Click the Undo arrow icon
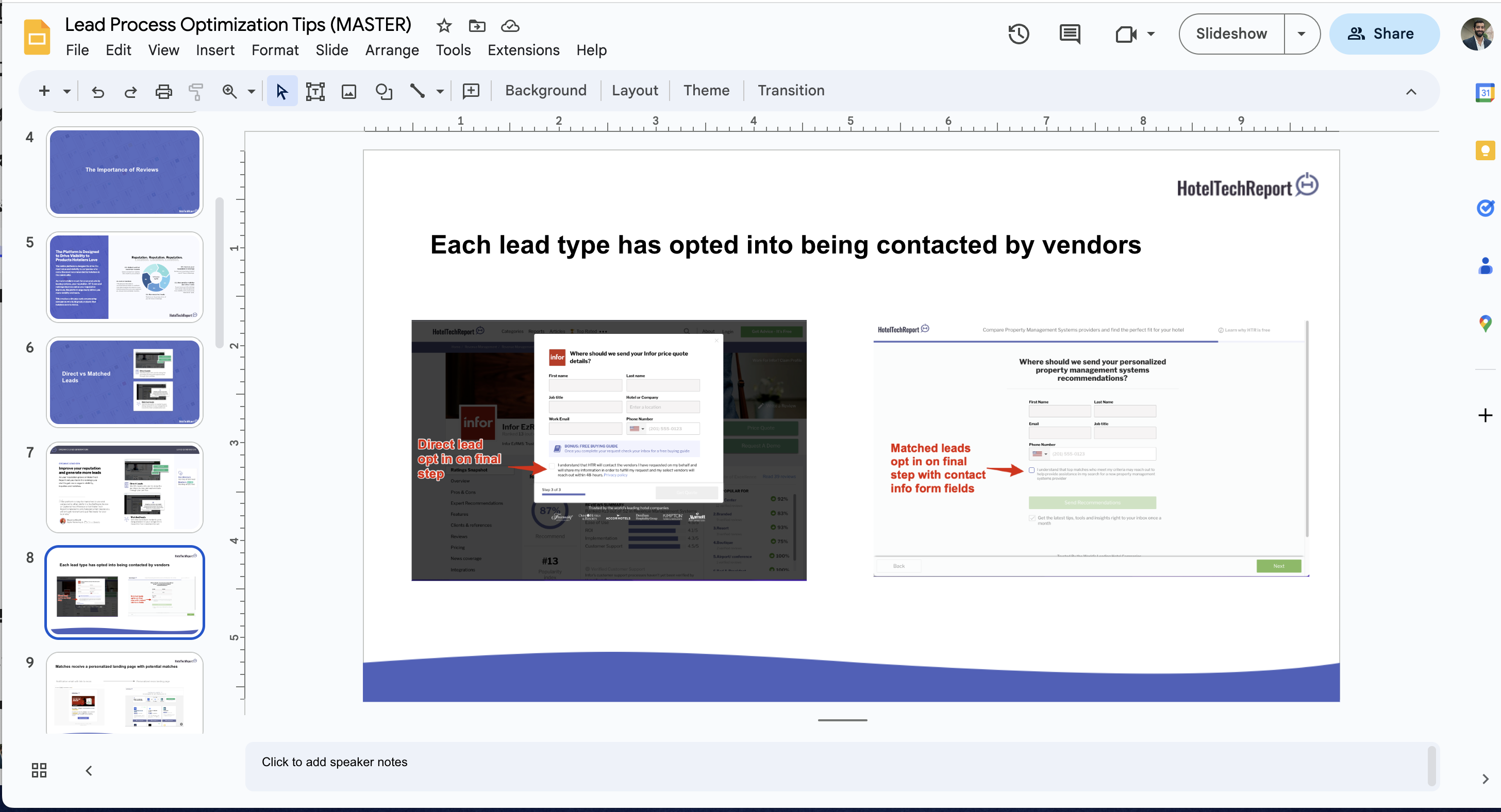This screenshot has width=1501, height=812. pos(98,91)
